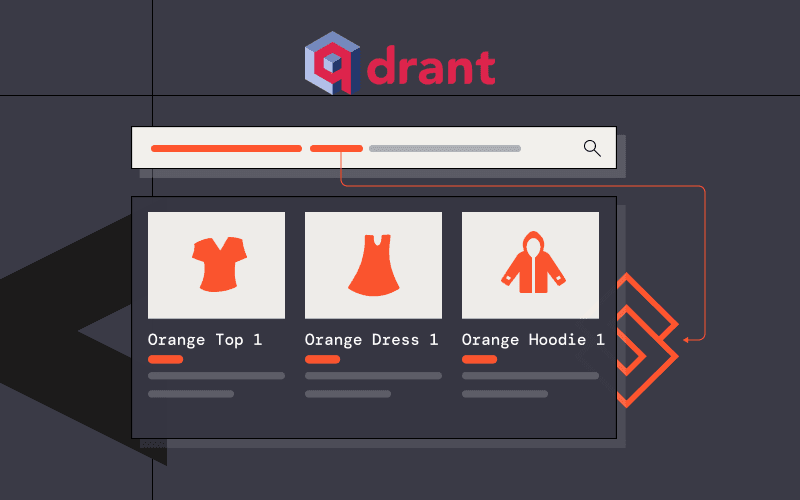Select the orange dress icon
The width and height of the screenshot is (800, 500).
[373, 264]
